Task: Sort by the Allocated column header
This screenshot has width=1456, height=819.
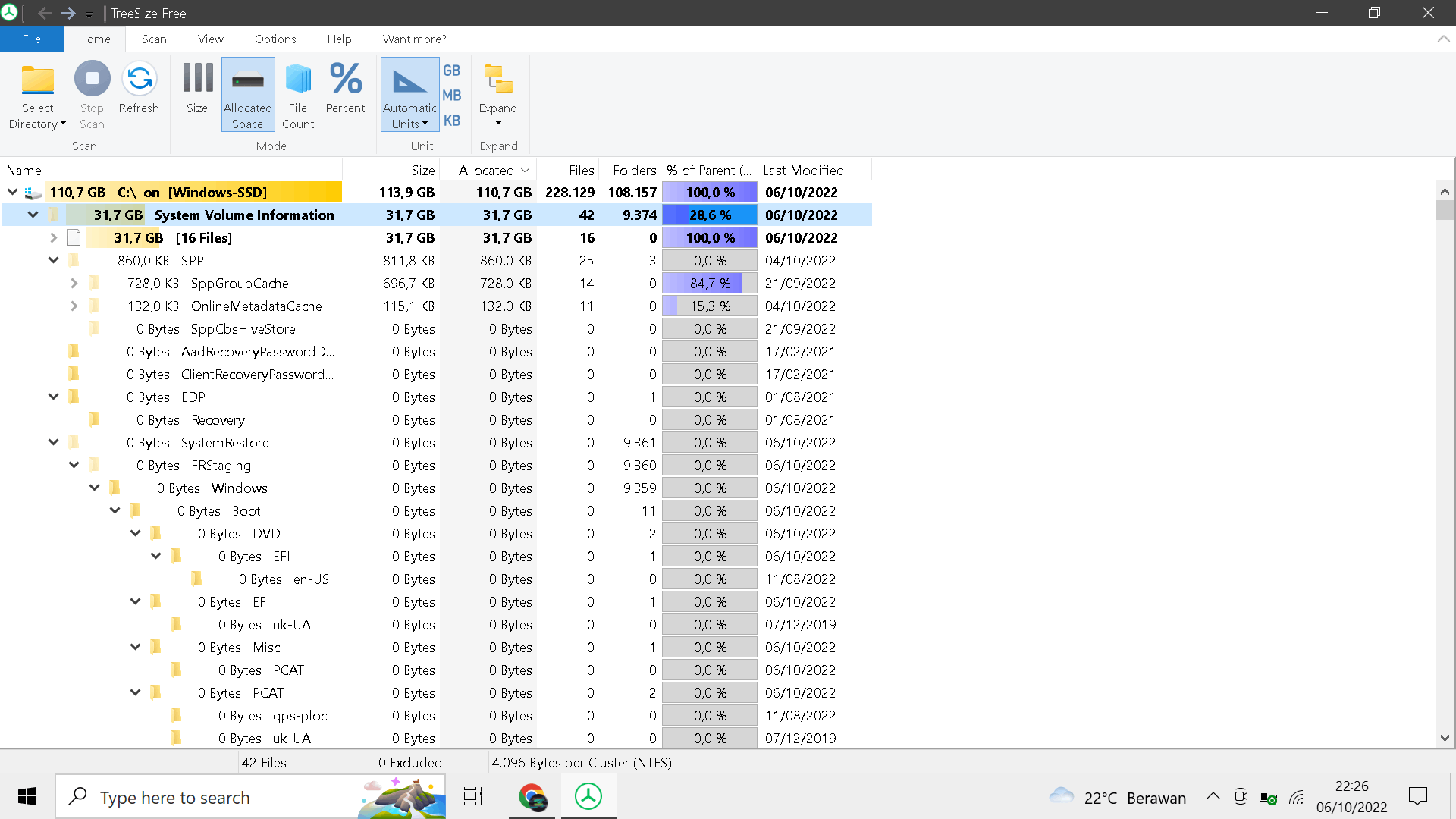Action: 488,171
